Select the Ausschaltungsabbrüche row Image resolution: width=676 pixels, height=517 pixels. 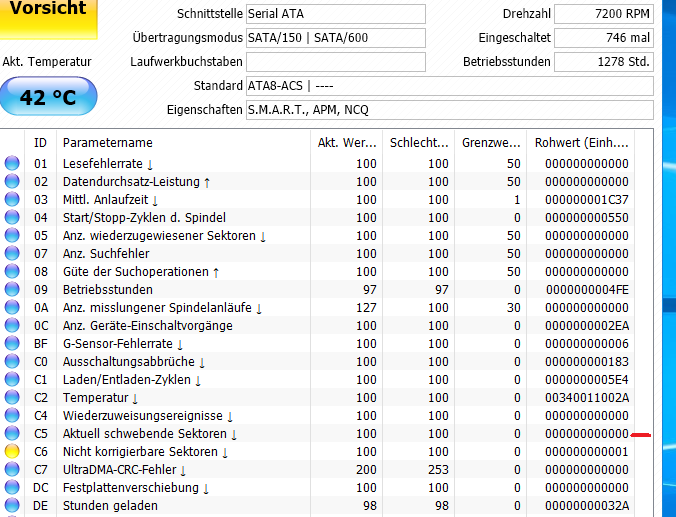(317, 361)
